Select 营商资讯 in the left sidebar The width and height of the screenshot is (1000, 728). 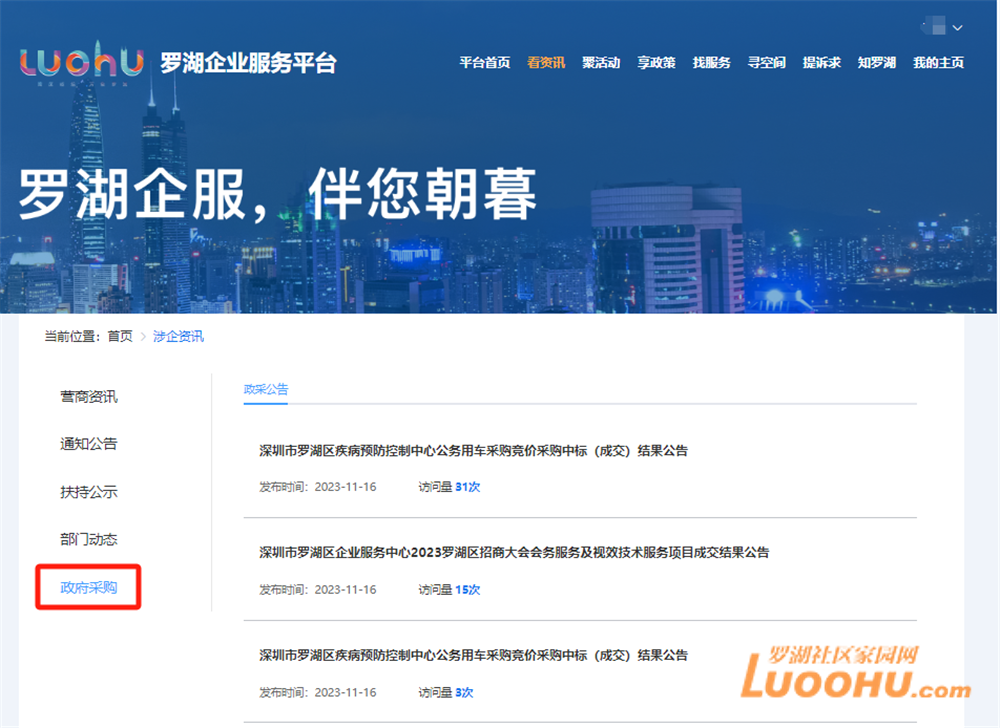[x=88, y=397]
